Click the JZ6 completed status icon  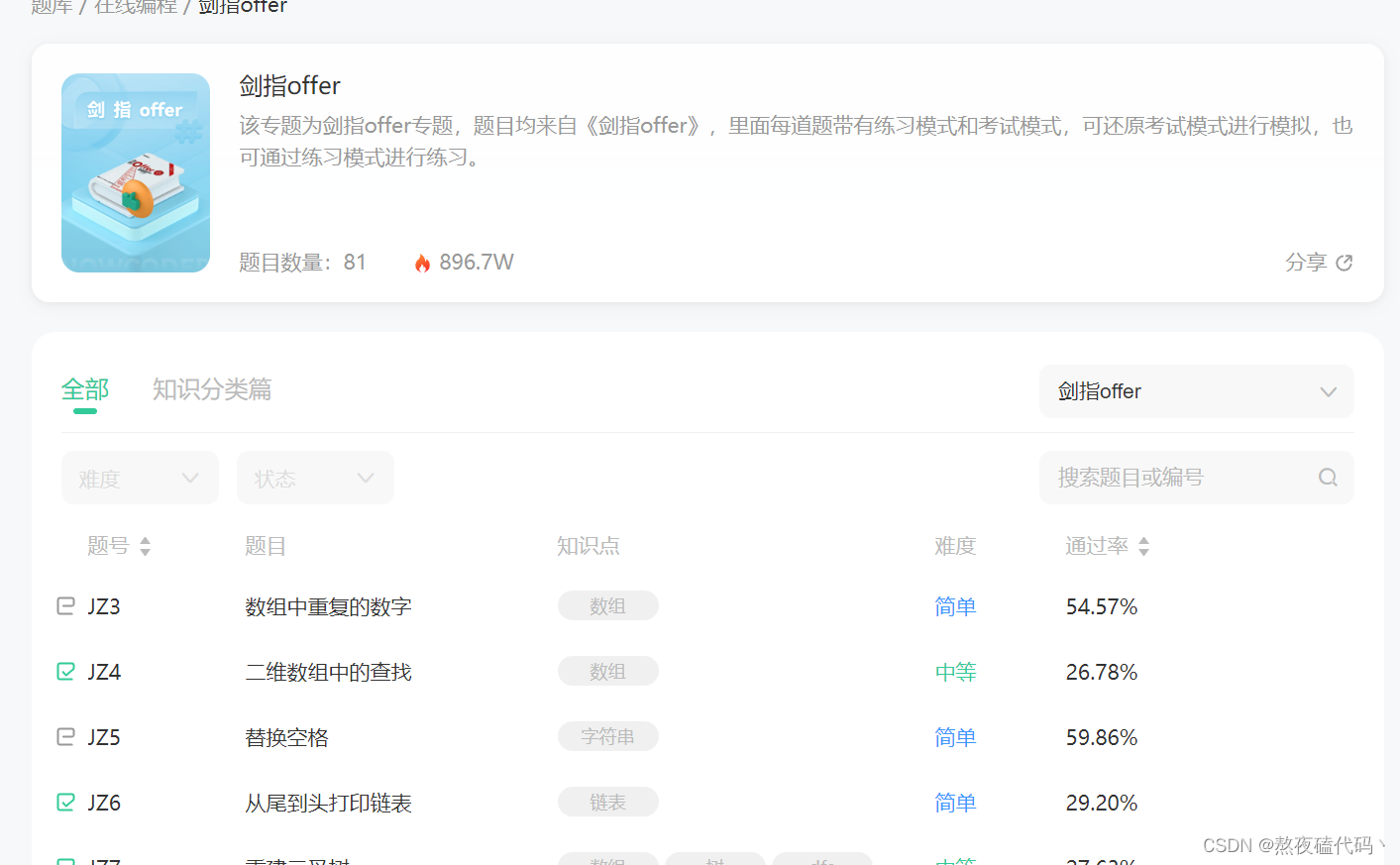coord(65,802)
